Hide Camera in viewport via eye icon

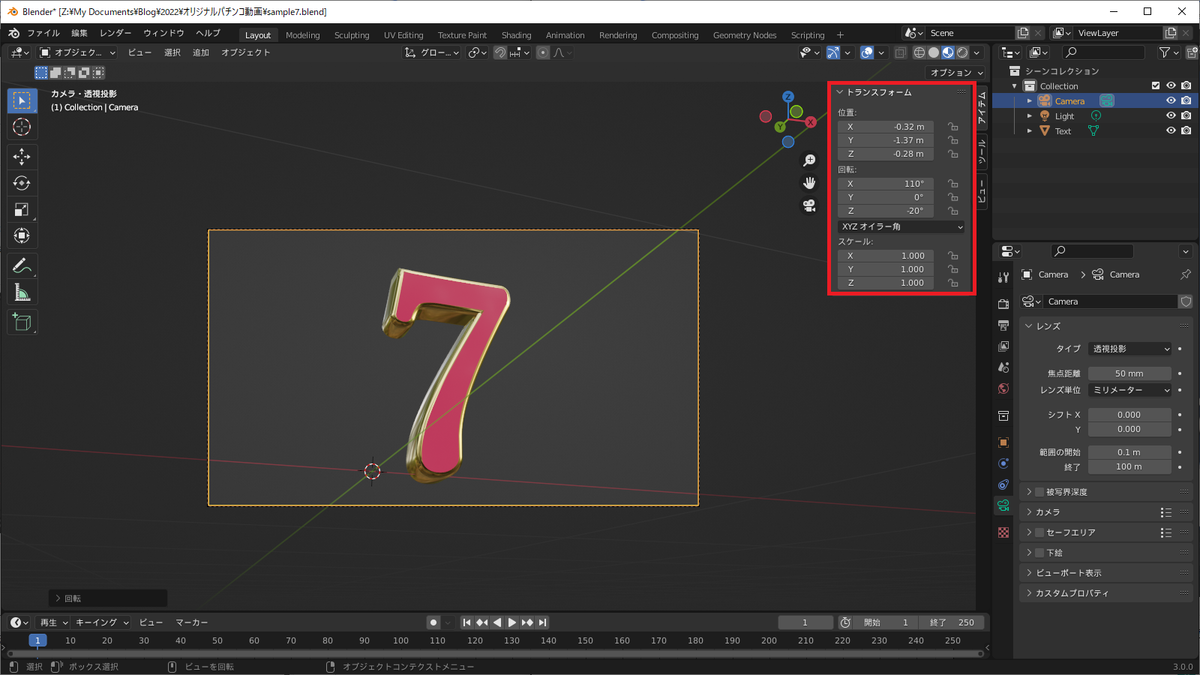tap(1170, 101)
